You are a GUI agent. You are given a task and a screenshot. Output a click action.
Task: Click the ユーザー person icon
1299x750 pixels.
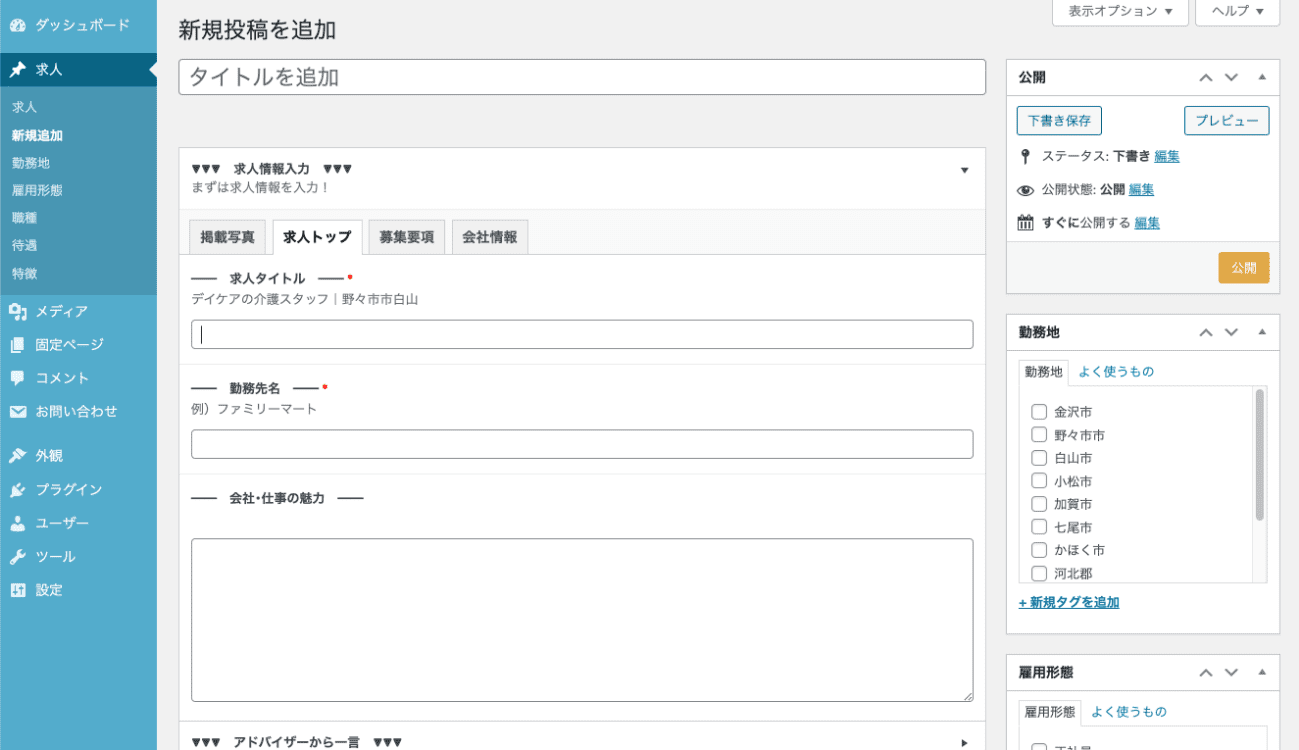point(18,523)
